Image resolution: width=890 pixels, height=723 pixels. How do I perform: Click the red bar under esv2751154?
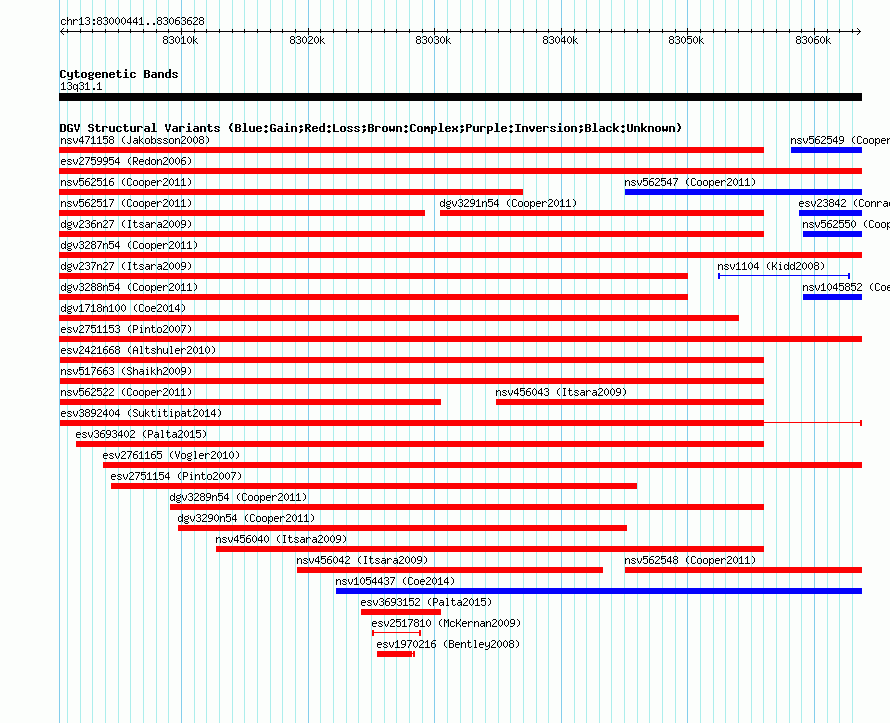click(374, 486)
